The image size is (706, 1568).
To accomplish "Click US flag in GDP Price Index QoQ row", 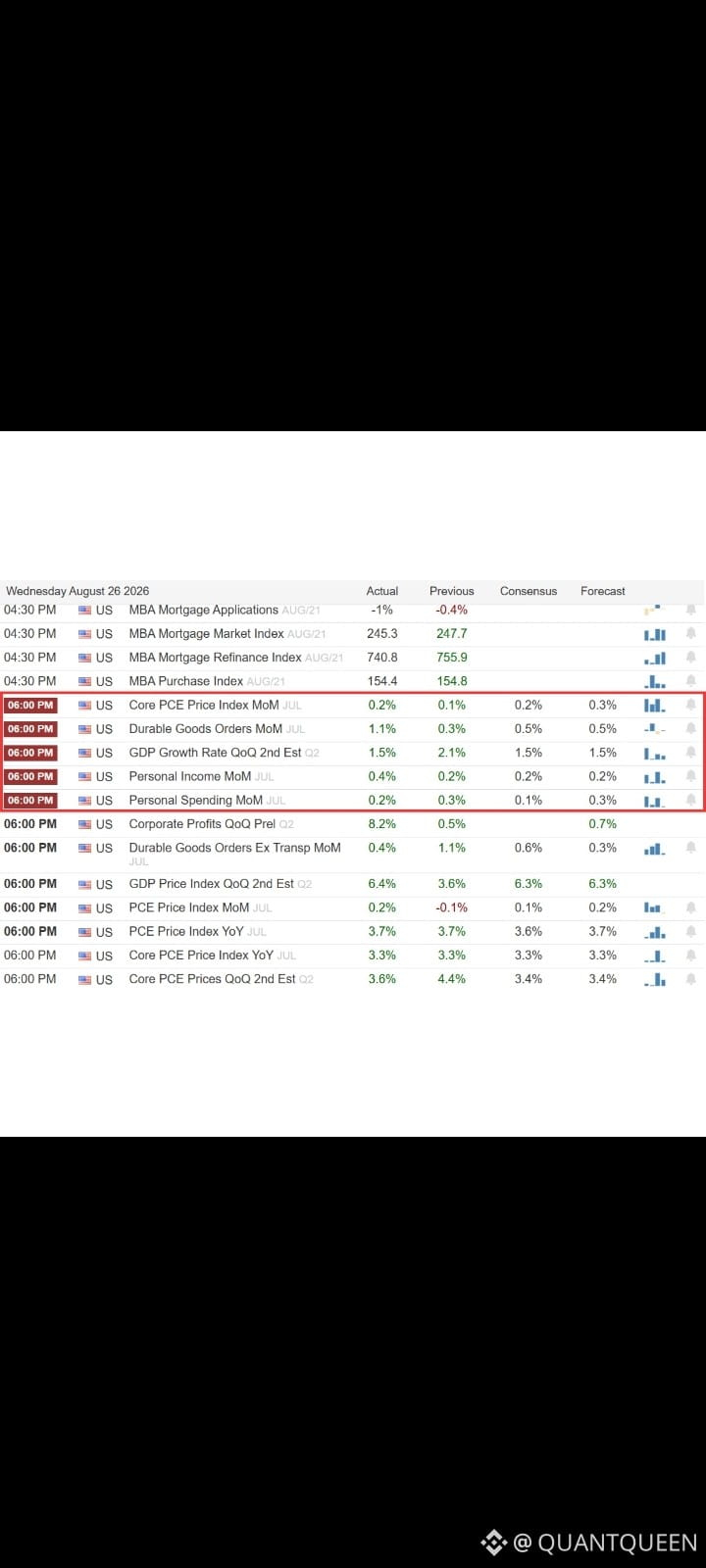I will coord(84,884).
